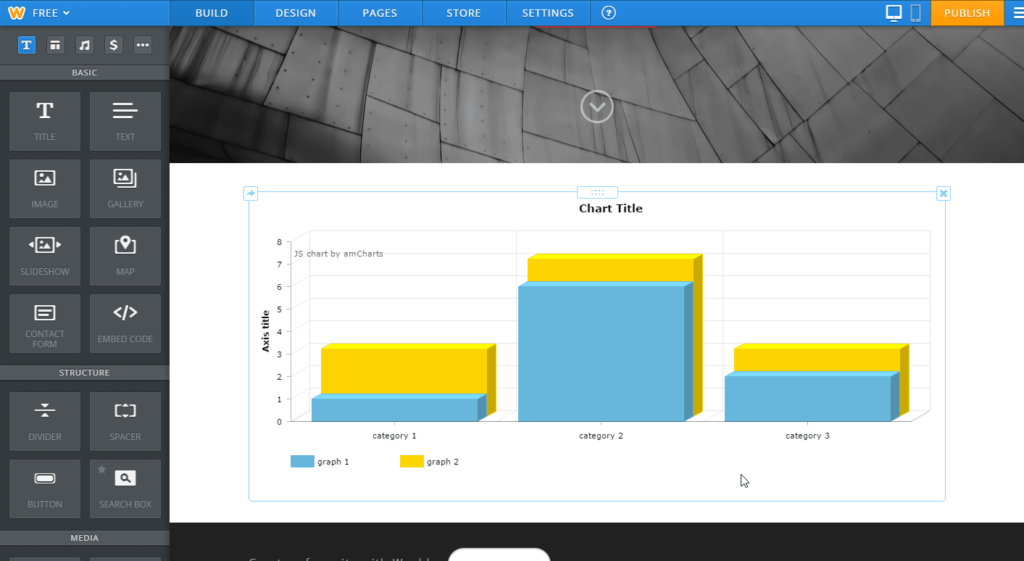Image resolution: width=1024 pixels, height=561 pixels.
Task: Toggle graph 1 blue legend marker
Action: click(x=302, y=461)
